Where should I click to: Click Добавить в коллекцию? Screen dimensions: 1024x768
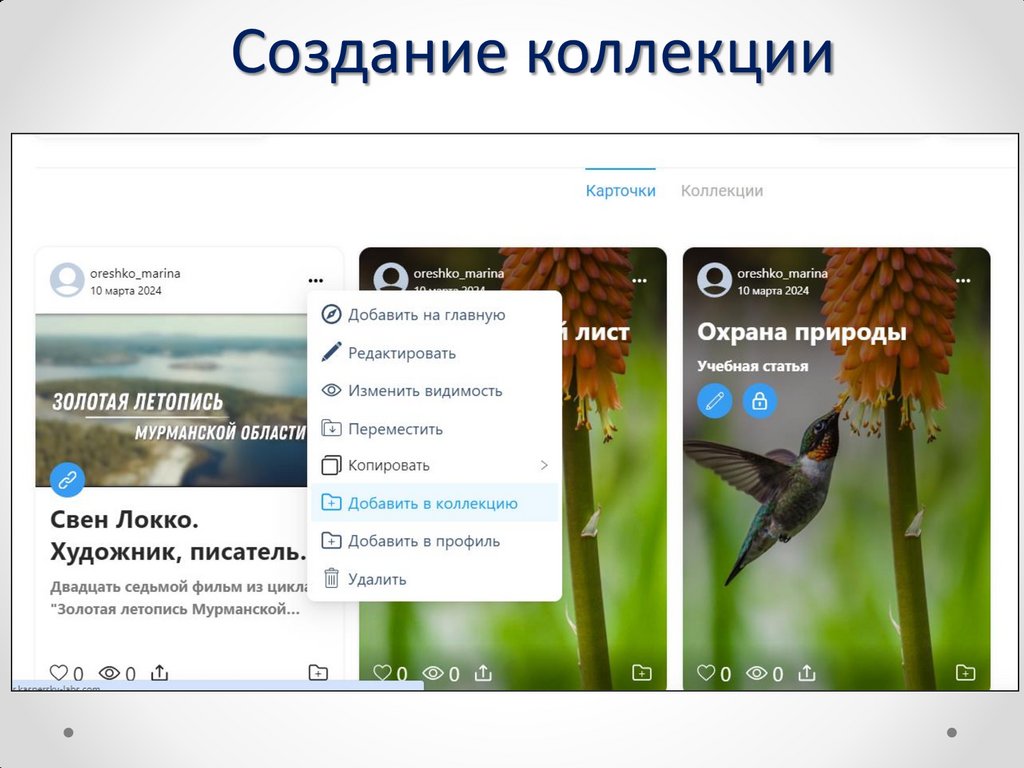(x=434, y=503)
